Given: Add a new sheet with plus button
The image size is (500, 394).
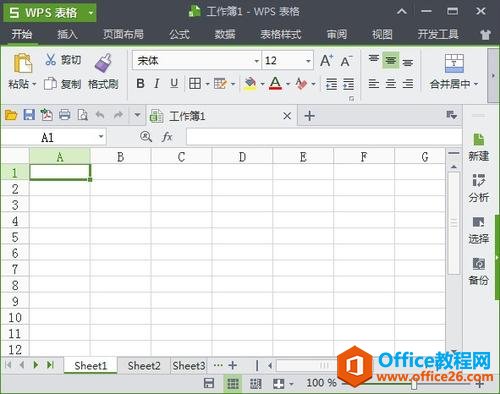Looking at the screenshot, I should click(232, 365).
